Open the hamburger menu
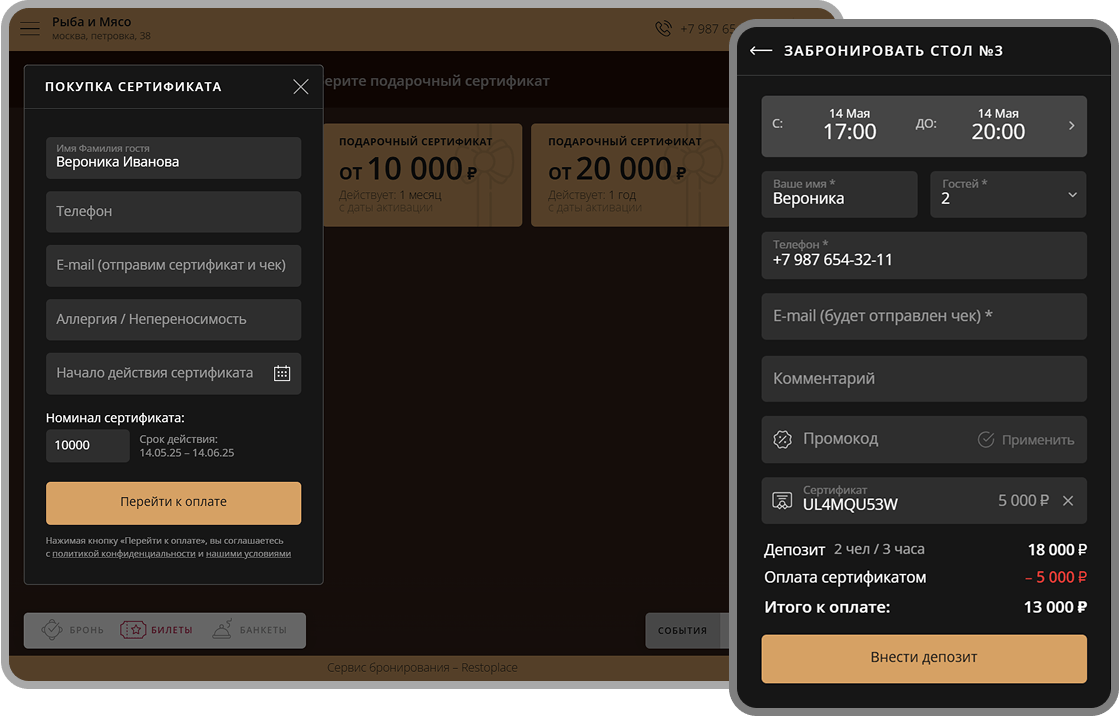The image size is (1120, 716). (x=30, y=28)
